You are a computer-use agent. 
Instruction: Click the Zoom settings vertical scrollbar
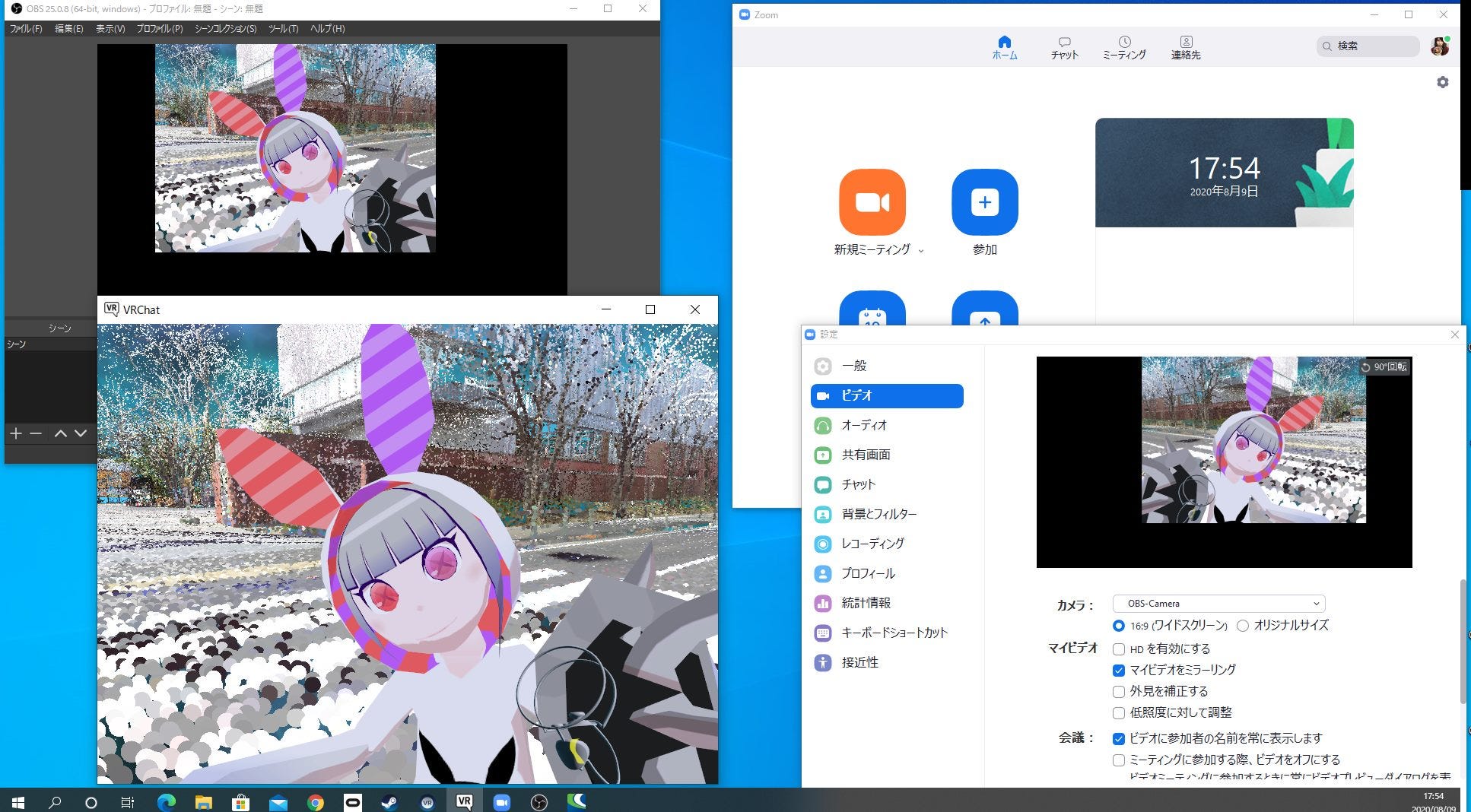pyautogui.click(x=1463, y=642)
